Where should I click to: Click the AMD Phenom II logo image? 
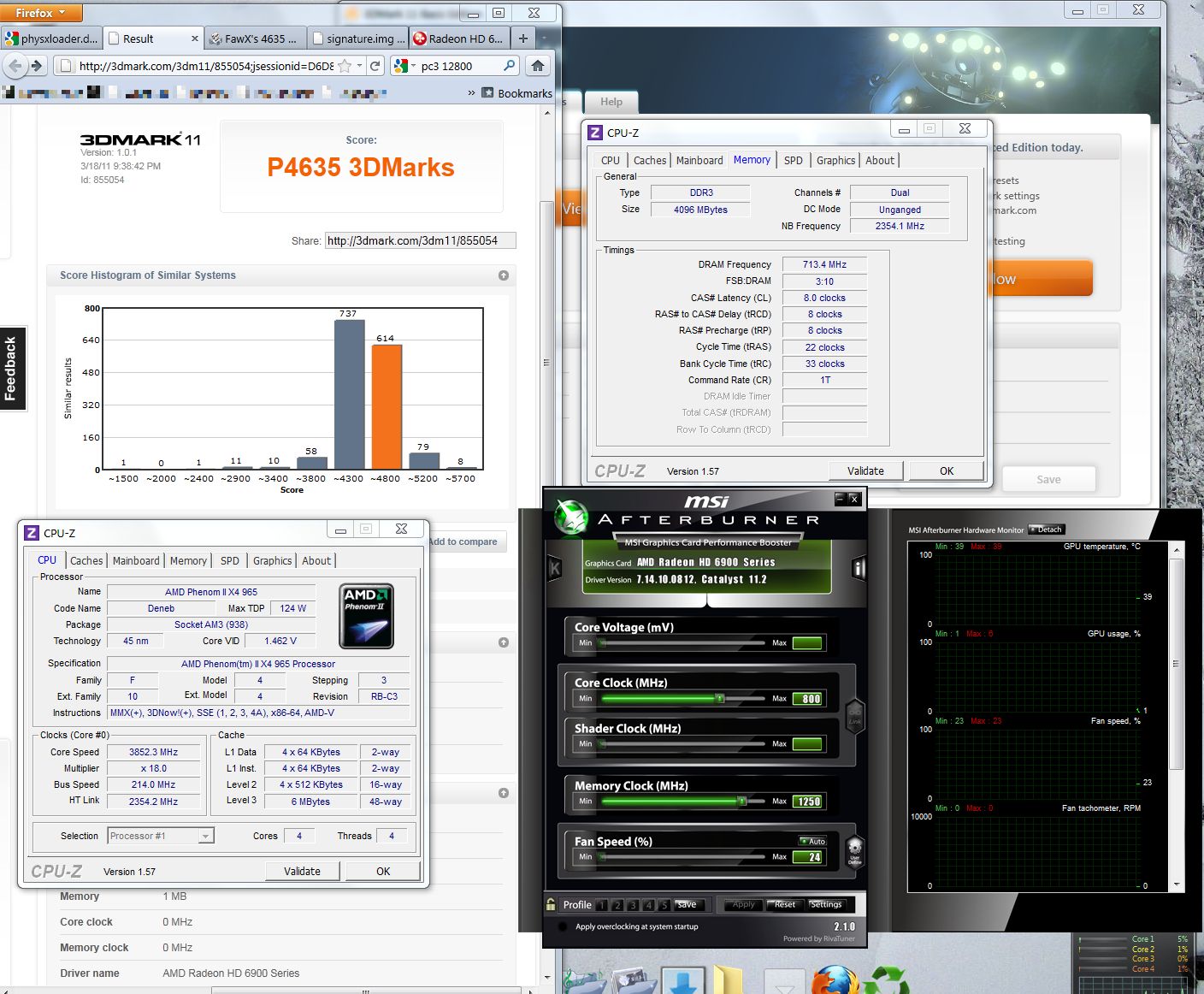[x=366, y=616]
